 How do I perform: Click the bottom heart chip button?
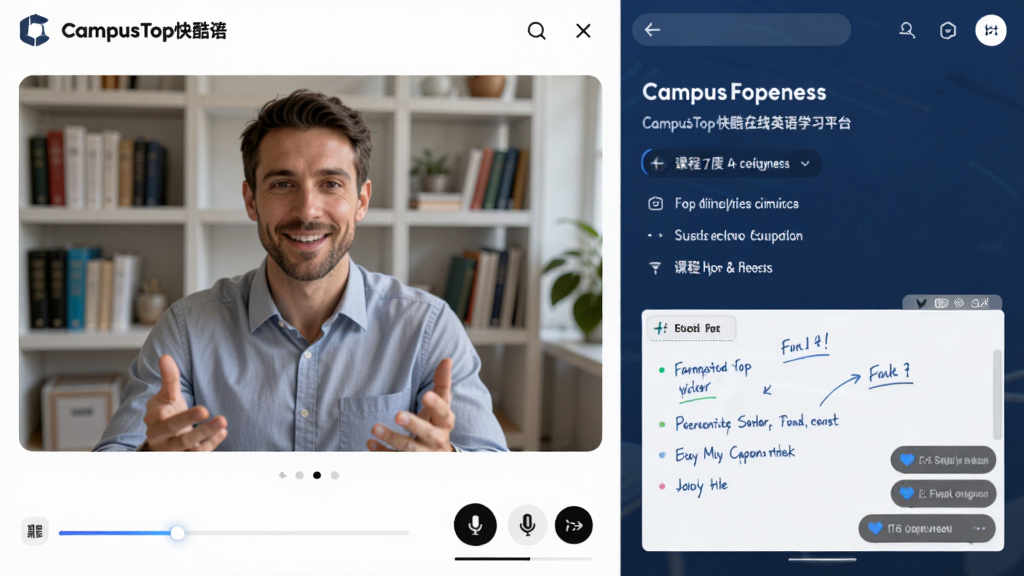[927, 528]
